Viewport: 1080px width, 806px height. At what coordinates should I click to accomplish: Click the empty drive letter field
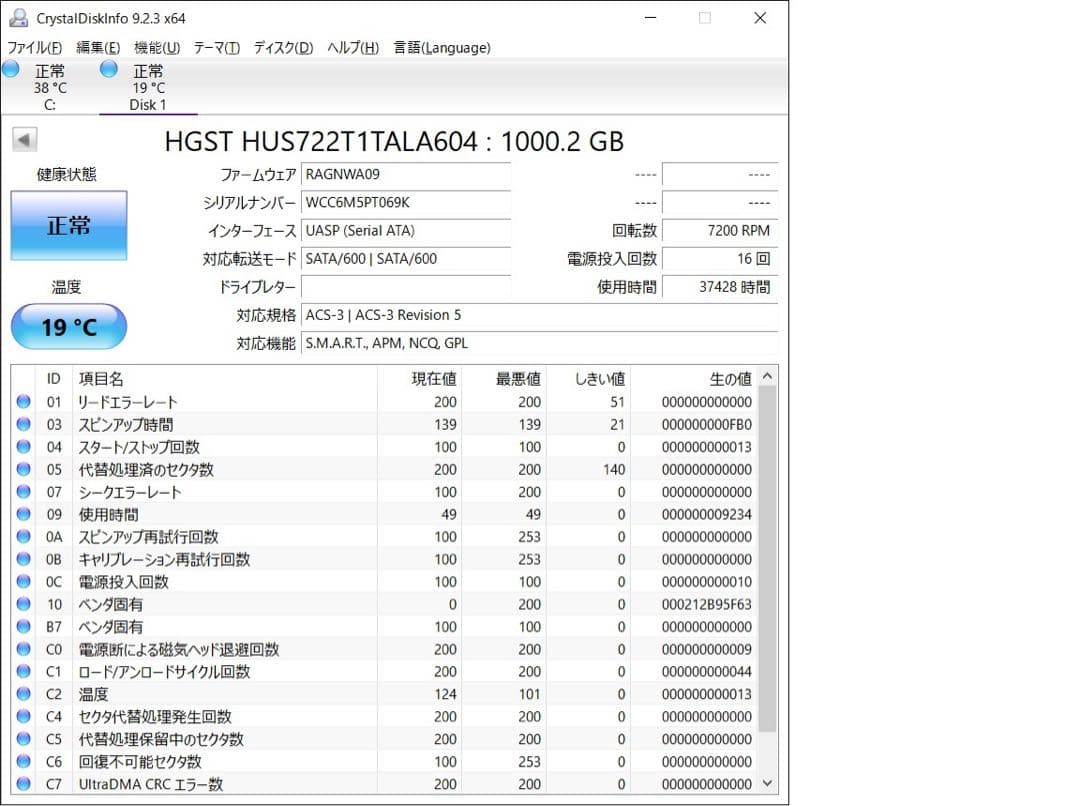coord(406,287)
